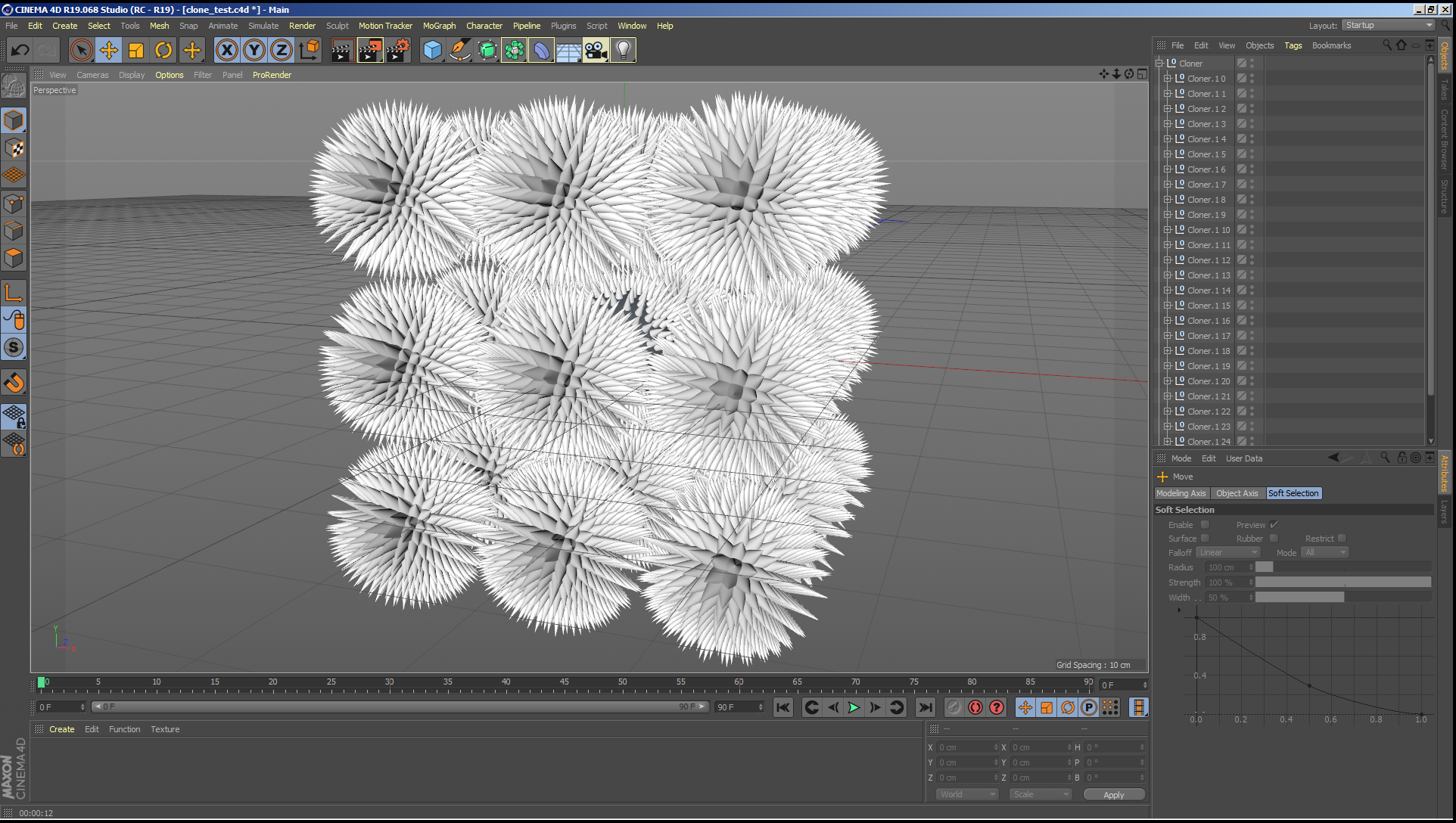
Task: Select the Scale tool in top toolbar
Action: tap(136, 51)
